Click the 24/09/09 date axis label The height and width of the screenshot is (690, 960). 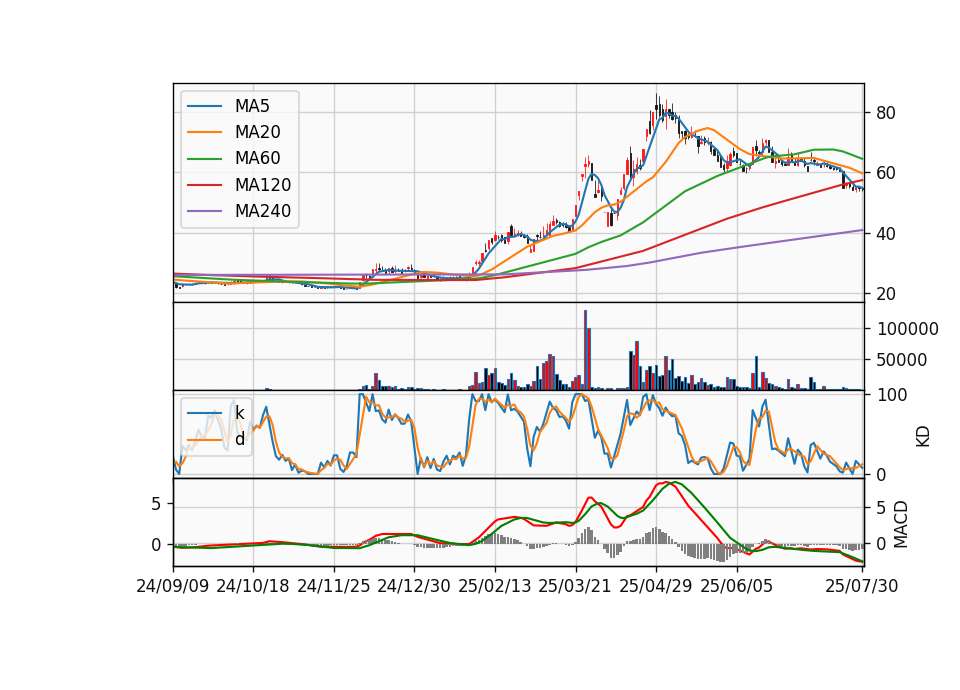click(x=173, y=587)
